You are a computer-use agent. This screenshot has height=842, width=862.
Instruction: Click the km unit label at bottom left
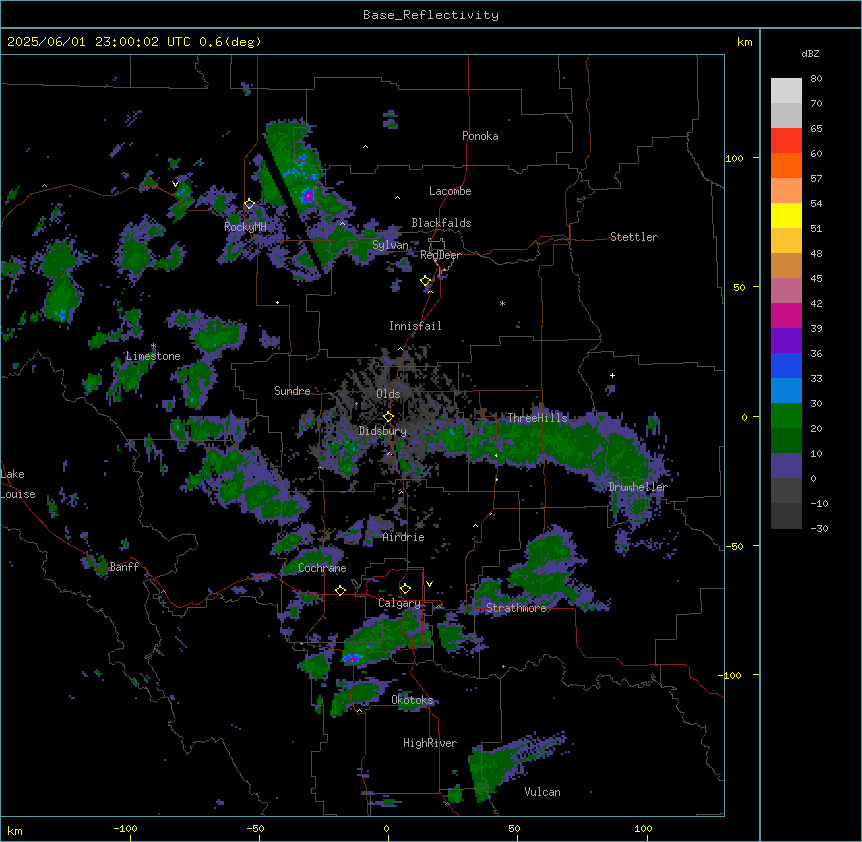[x=15, y=831]
